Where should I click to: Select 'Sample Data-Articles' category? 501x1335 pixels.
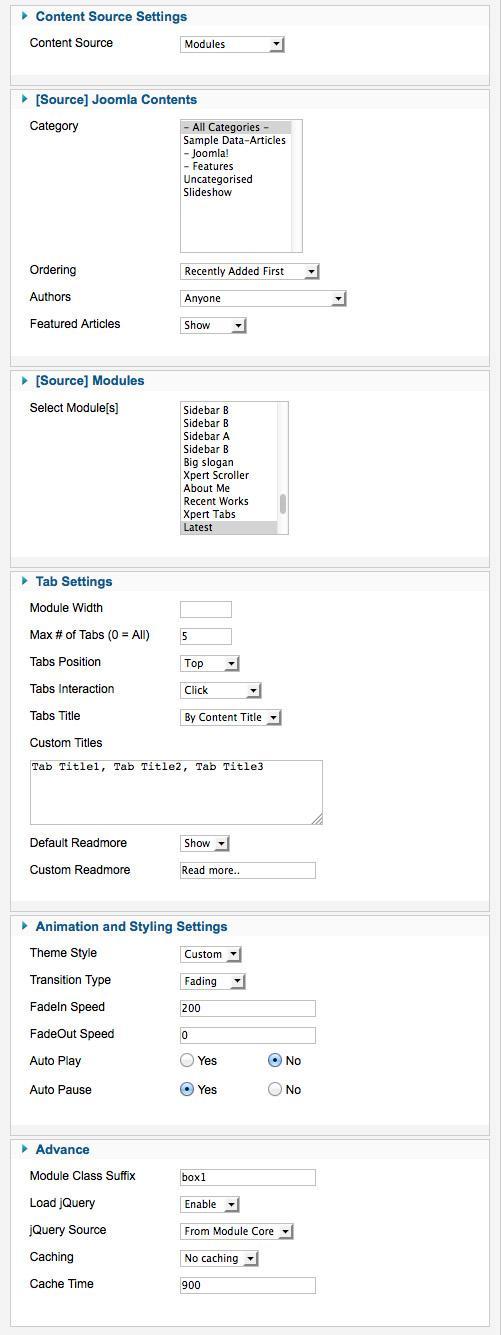click(x=236, y=140)
